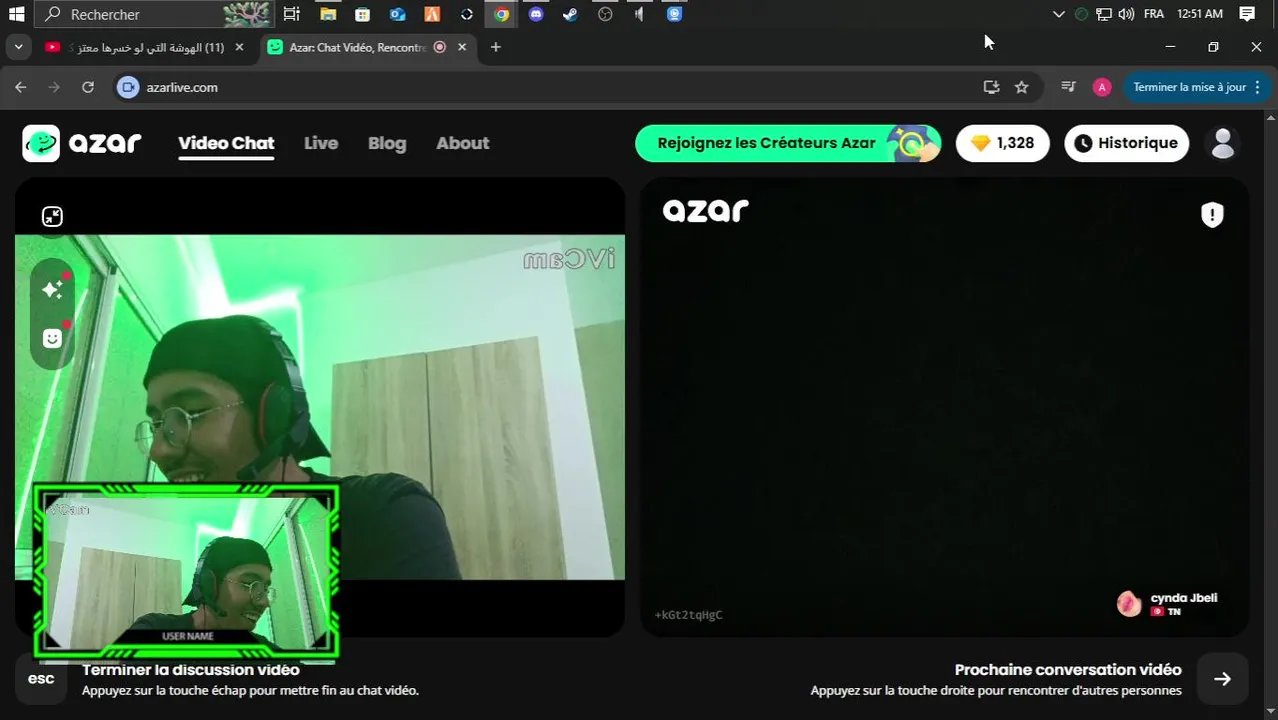The image size is (1278, 720).
Task: Click the green framed webcam overlay thumbnail
Action: pyautogui.click(x=186, y=572)
